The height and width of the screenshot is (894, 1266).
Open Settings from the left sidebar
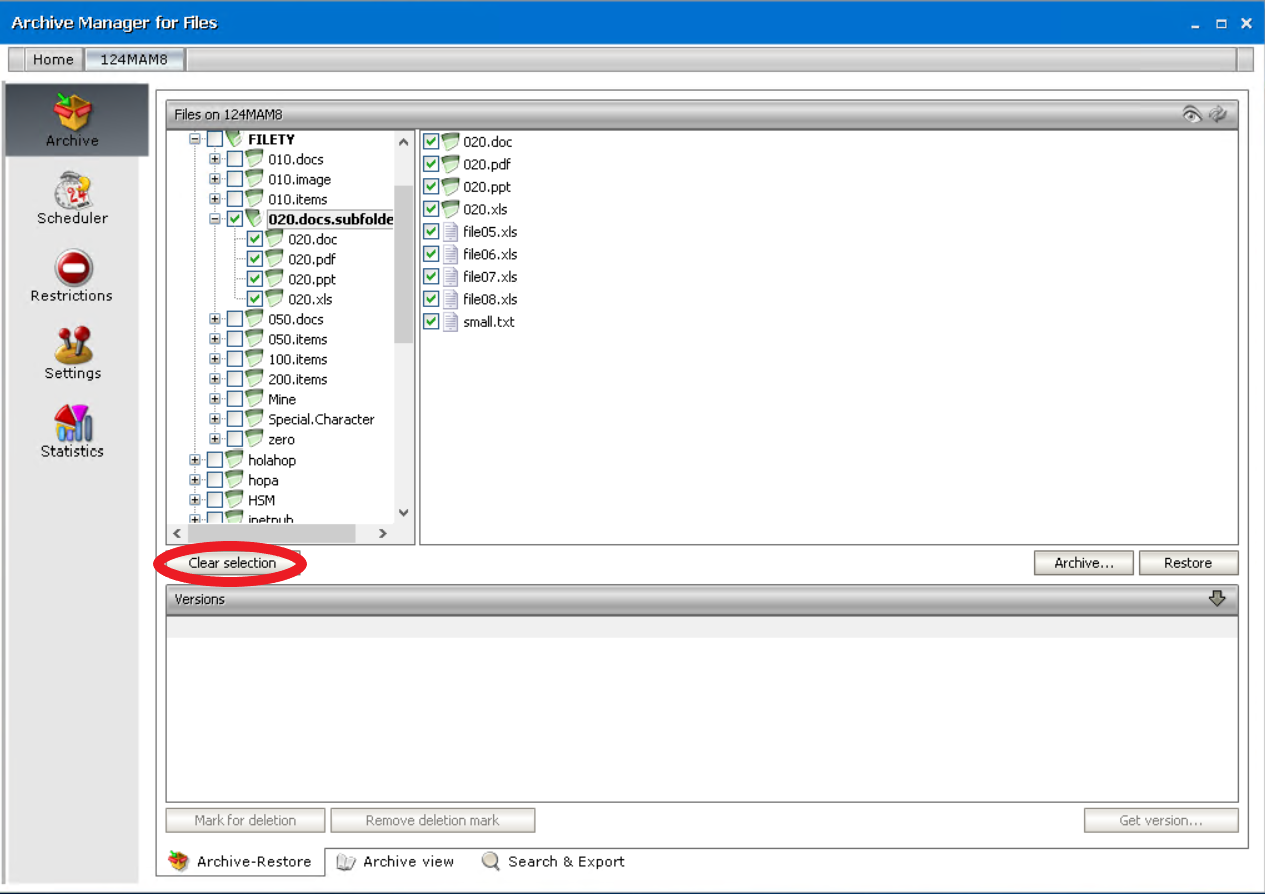coord(71,355)
